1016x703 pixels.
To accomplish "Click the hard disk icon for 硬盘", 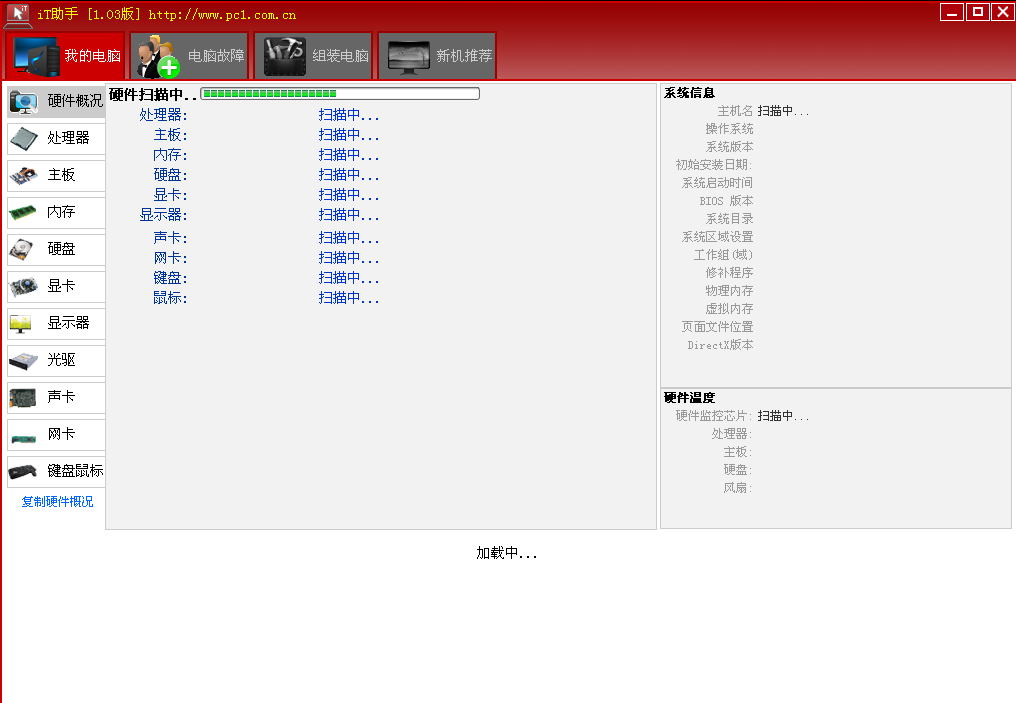I will (x=21, y=249).
